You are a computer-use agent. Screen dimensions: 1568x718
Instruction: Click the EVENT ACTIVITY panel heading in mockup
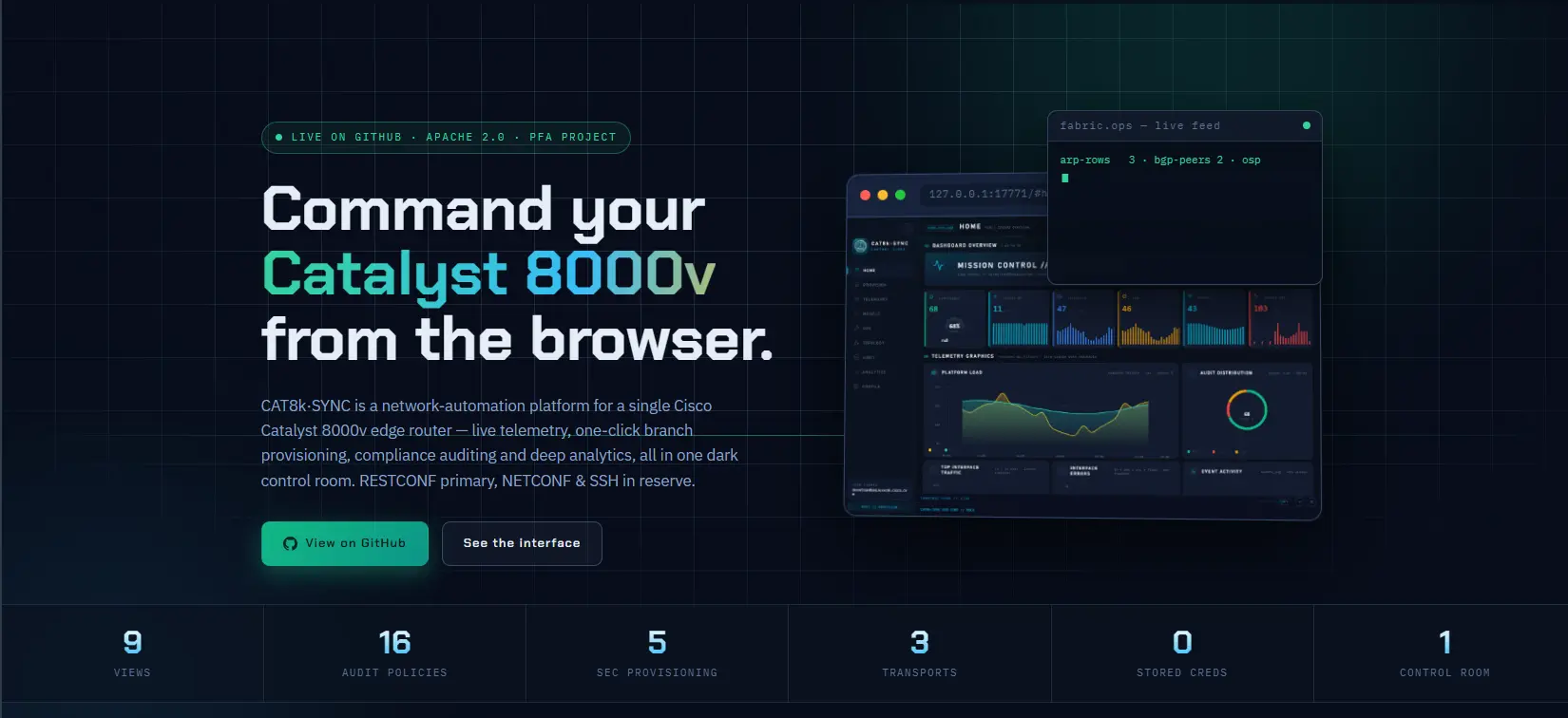1221,471
